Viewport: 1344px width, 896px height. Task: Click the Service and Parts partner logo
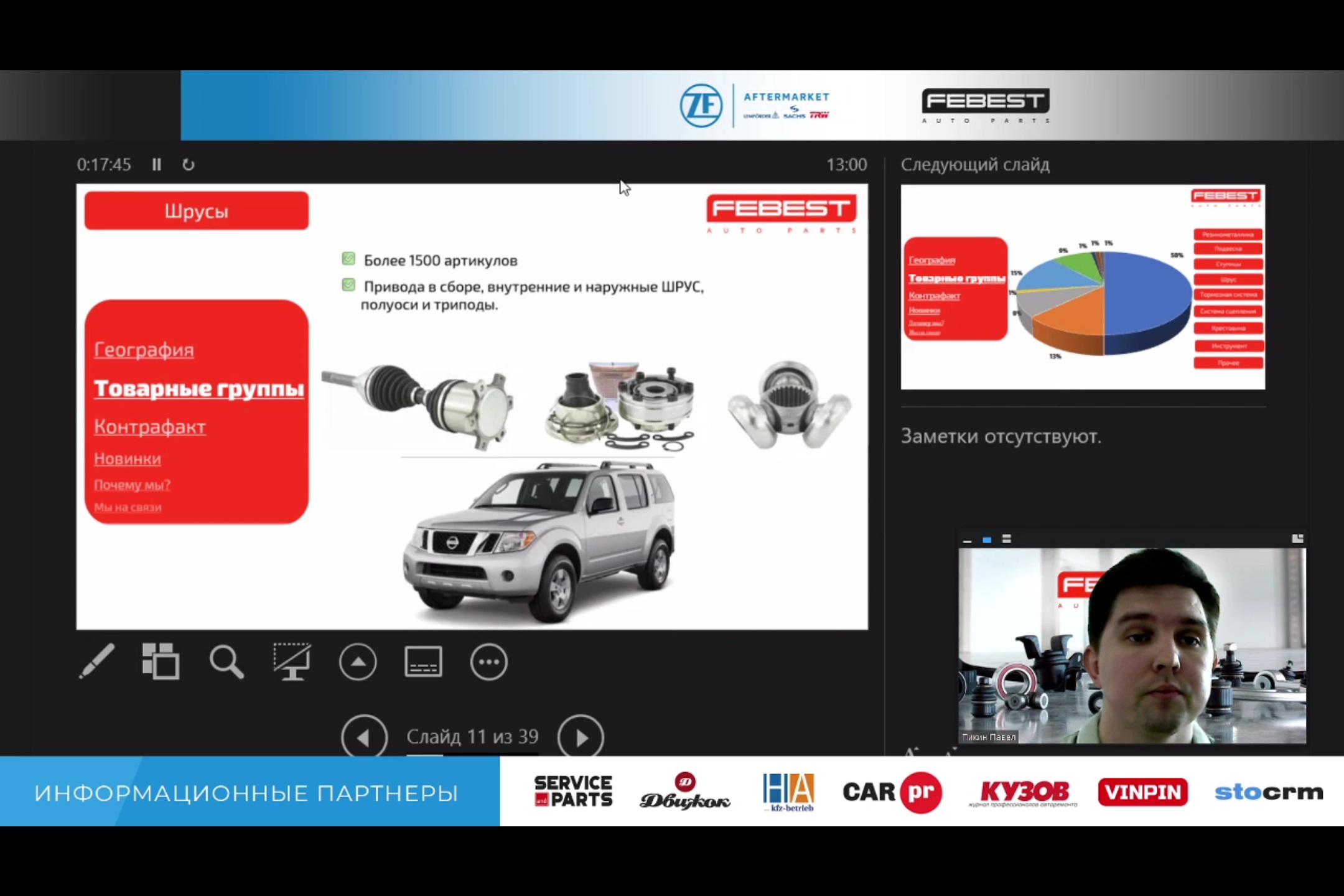click(573, 791)
